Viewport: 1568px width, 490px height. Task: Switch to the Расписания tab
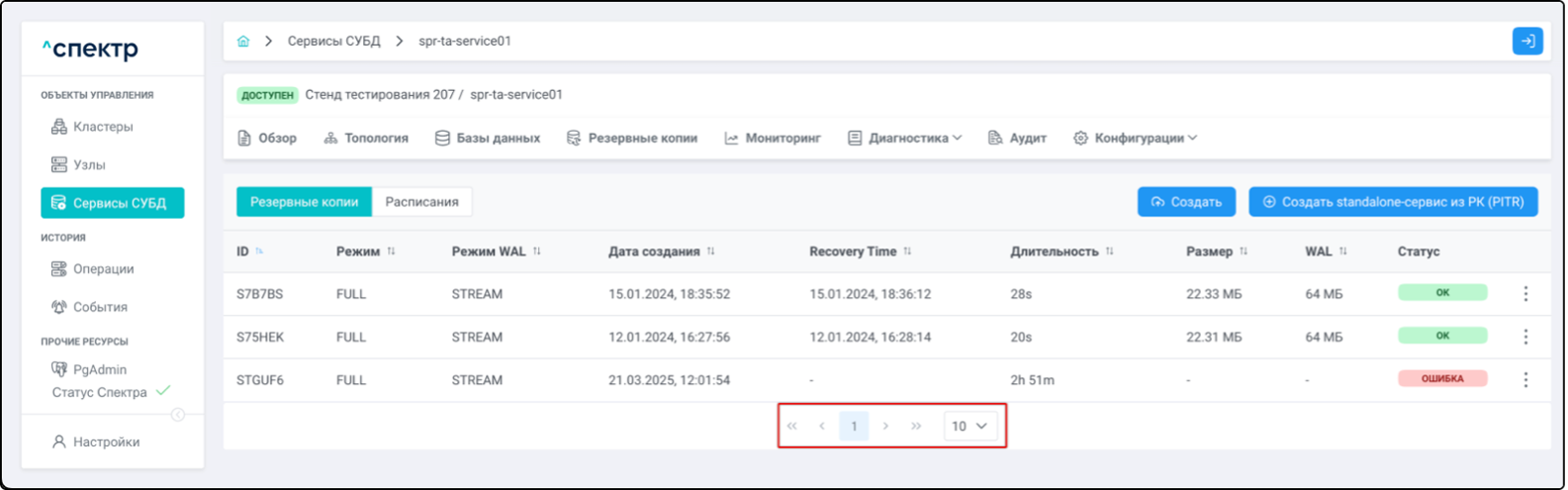(x=421, y=202)
